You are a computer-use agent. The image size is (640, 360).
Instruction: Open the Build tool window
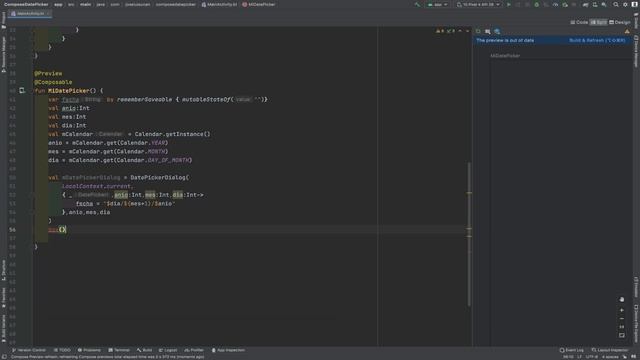click(144, 350)
